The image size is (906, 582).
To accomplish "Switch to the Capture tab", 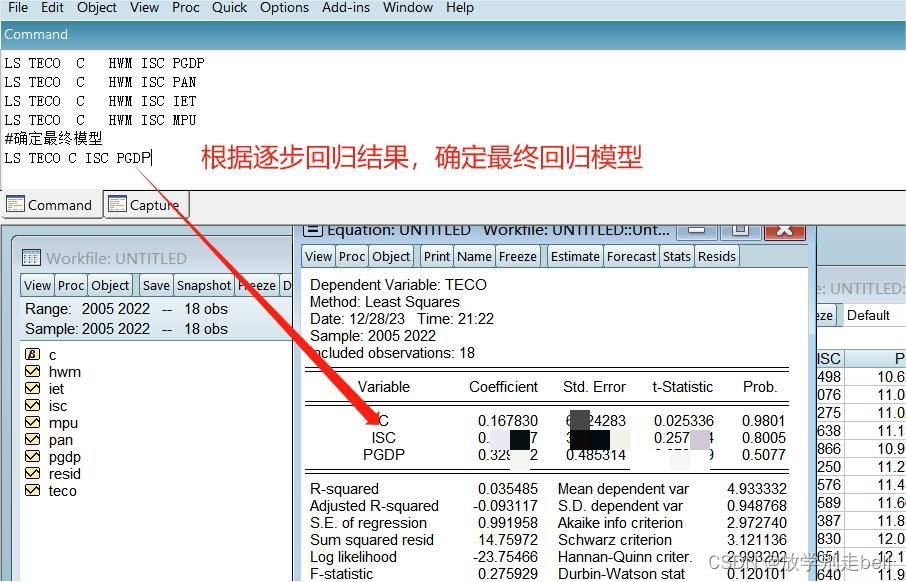I will (146, 205).
